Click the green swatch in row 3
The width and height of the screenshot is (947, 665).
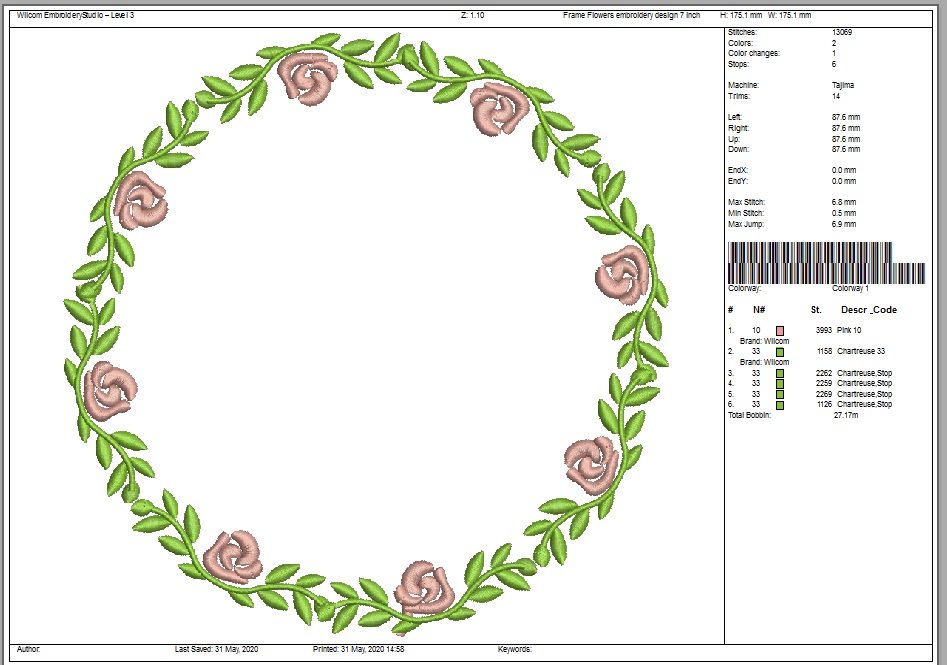780,373
